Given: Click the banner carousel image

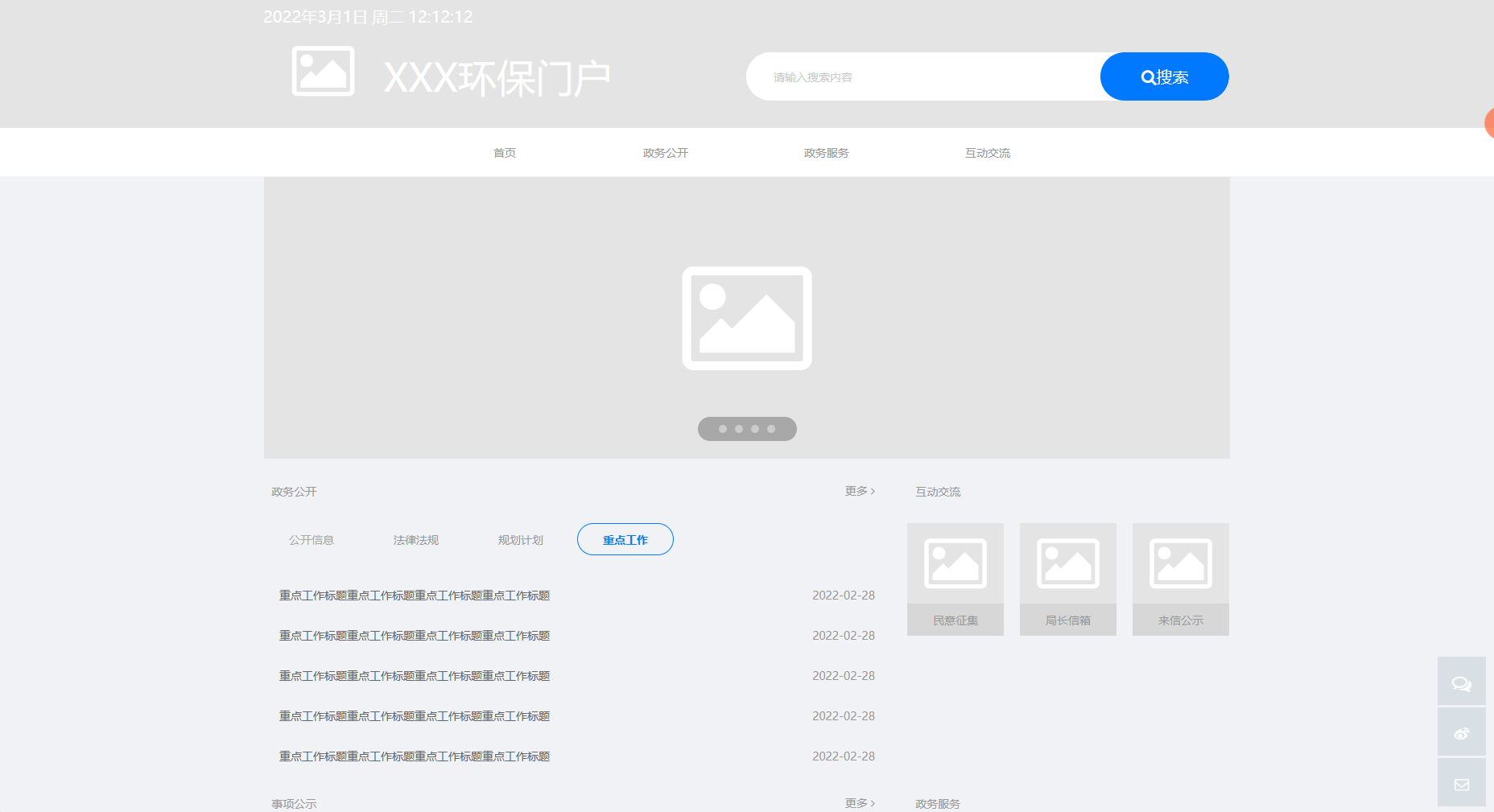Looking at the screenshot, I should [747, 318].
